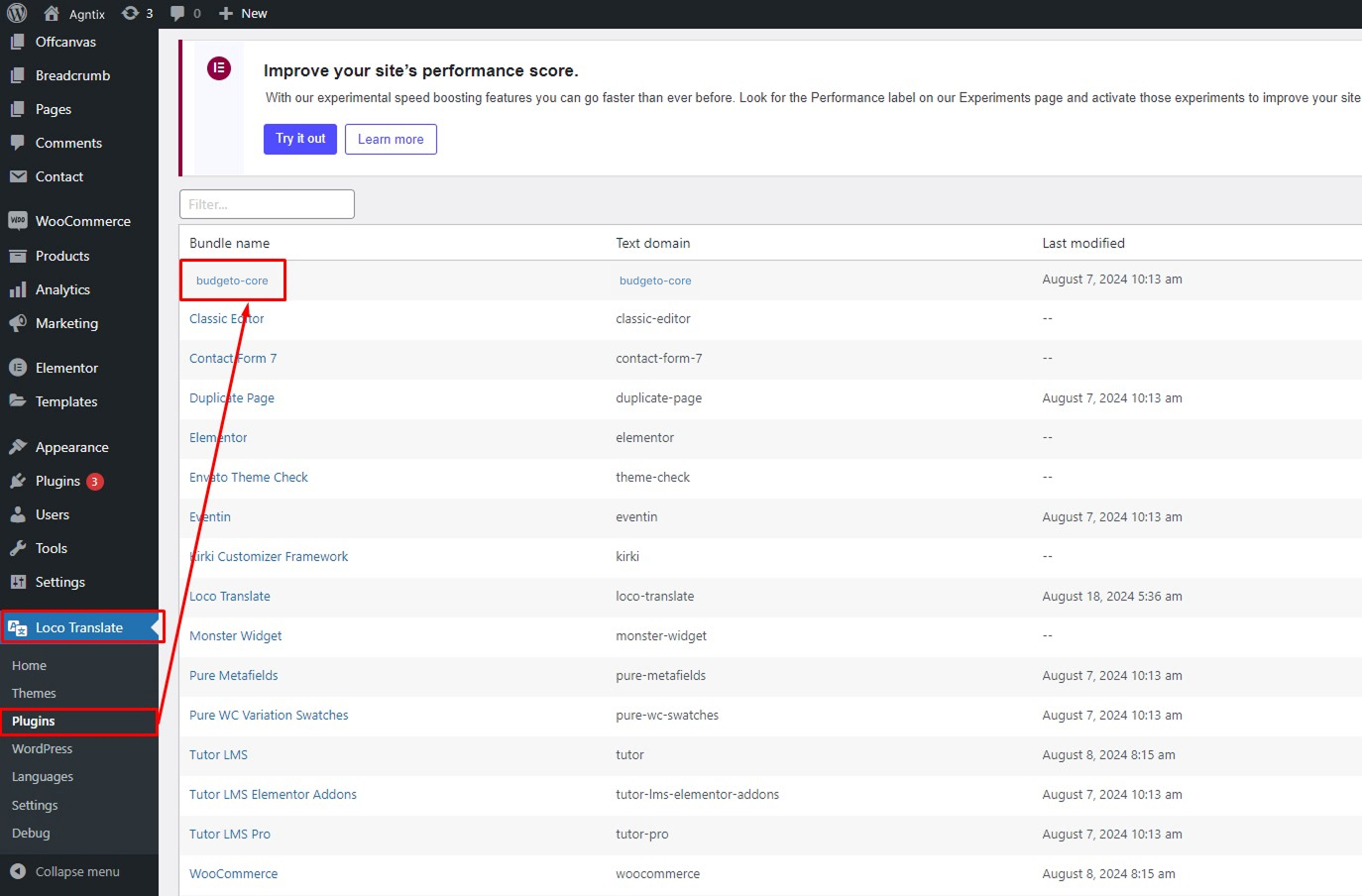Focus the Filter text input field
Viewport: 1362px width, 896px height.
(x=267, y=204)
